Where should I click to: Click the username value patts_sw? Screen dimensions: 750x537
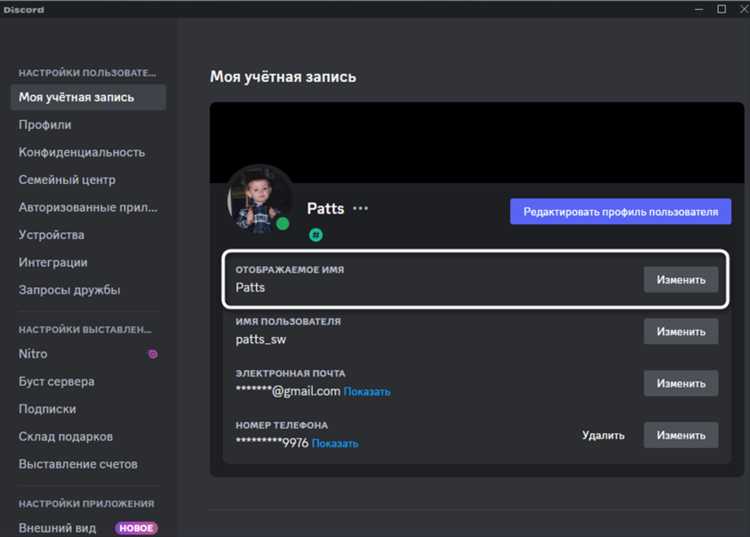261,340
